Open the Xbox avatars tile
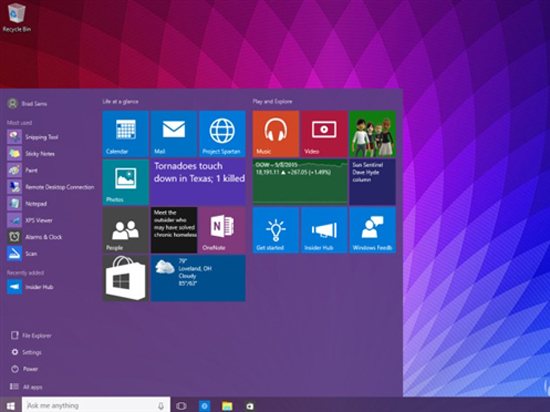The height and width of the screenshot is (412, 550). tap(373, 134)
